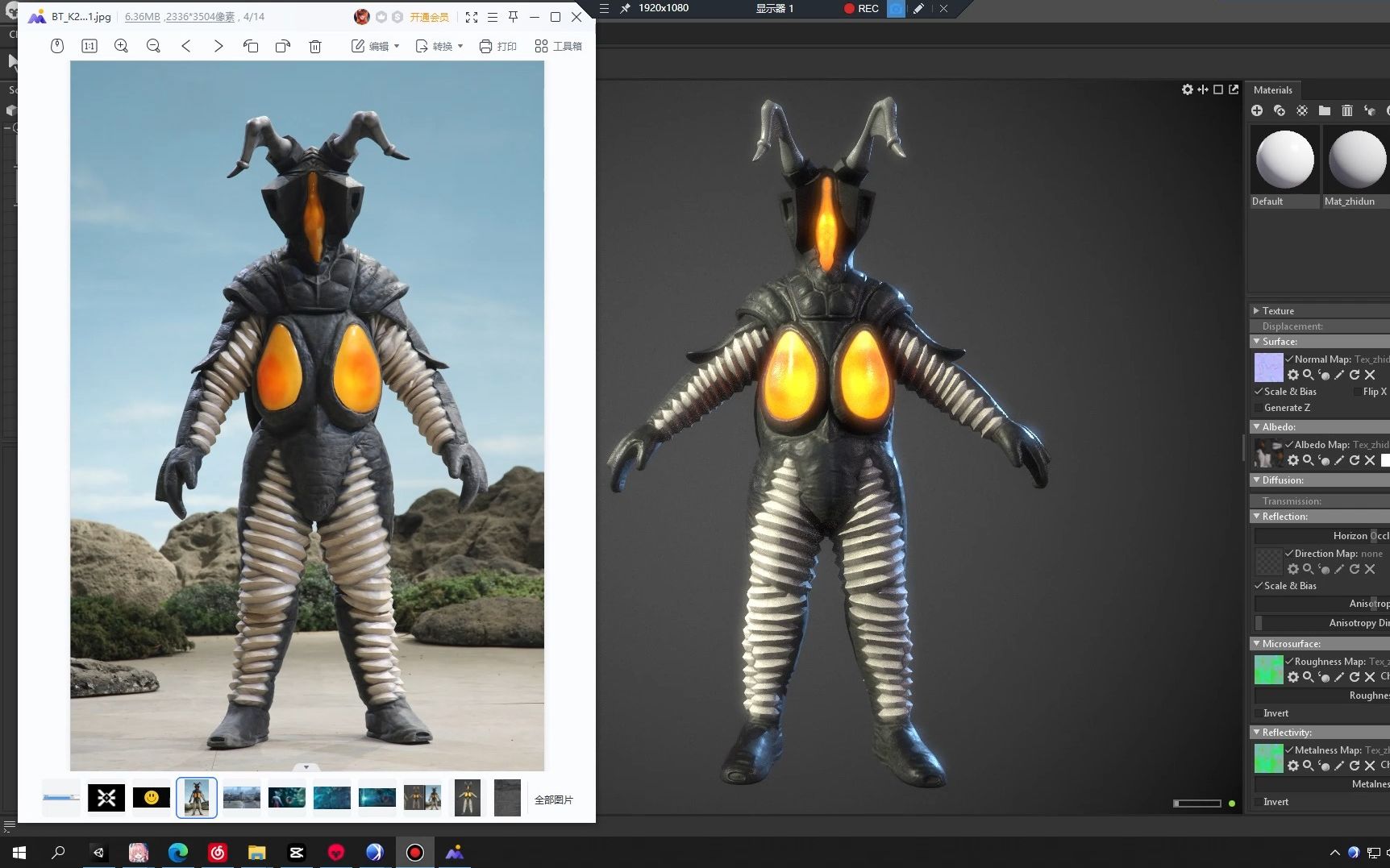Open image info 2336*3504像素 link
Image resolution: width=1390 pixels, height=868 pixels.
(200, 17)
